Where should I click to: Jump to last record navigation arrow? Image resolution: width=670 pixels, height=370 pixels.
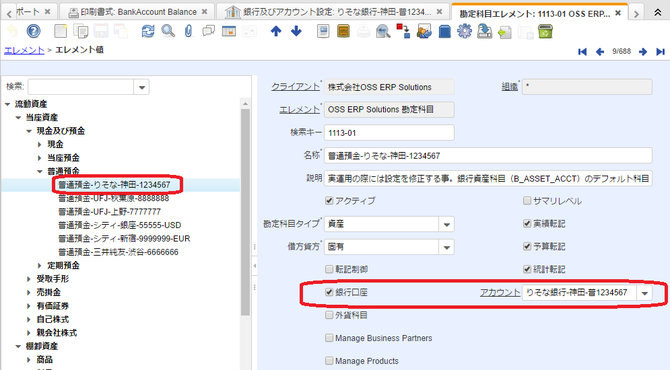[x=660, y=52]
